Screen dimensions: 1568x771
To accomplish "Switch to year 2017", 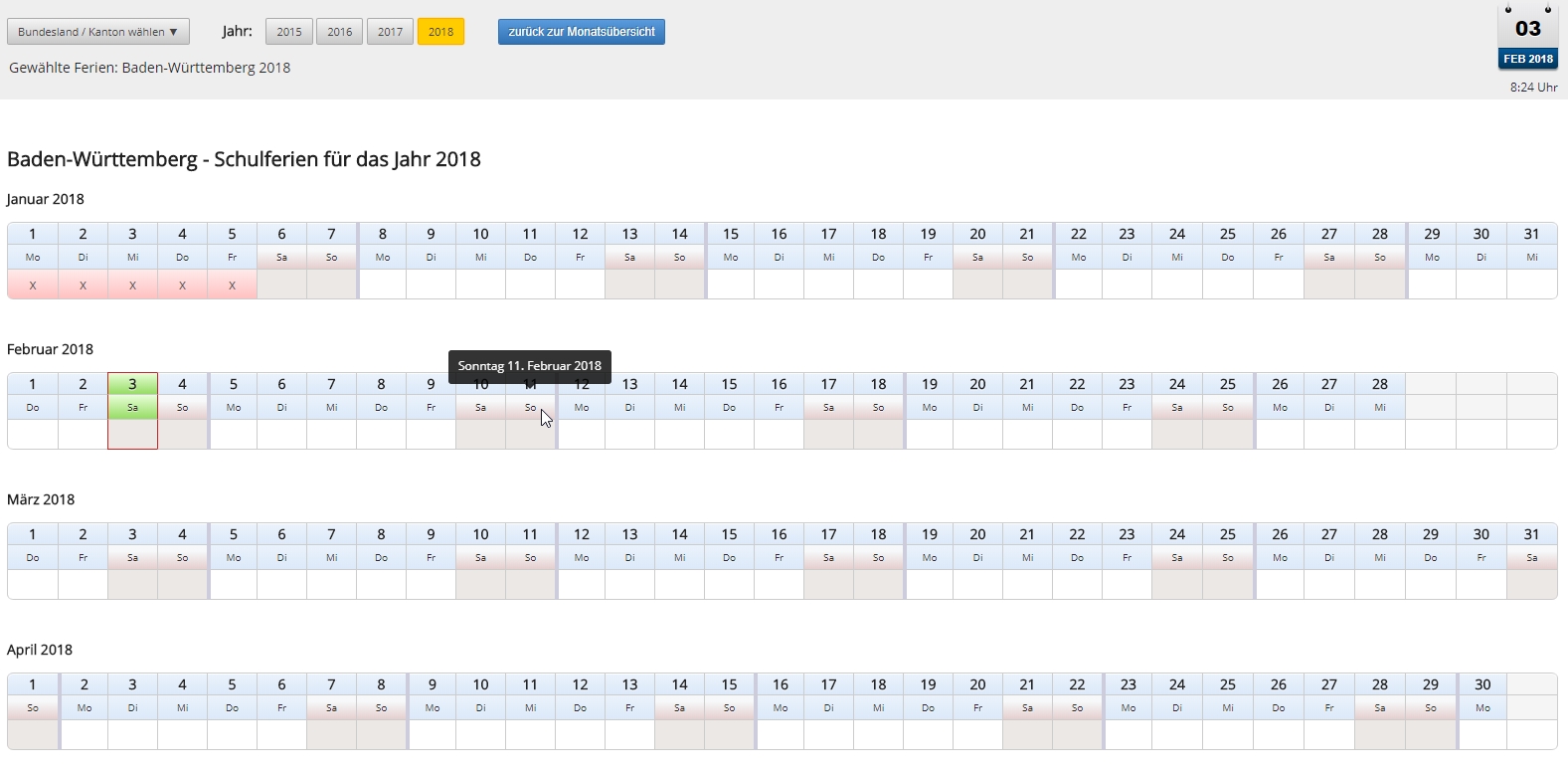I will click(391, 32).
